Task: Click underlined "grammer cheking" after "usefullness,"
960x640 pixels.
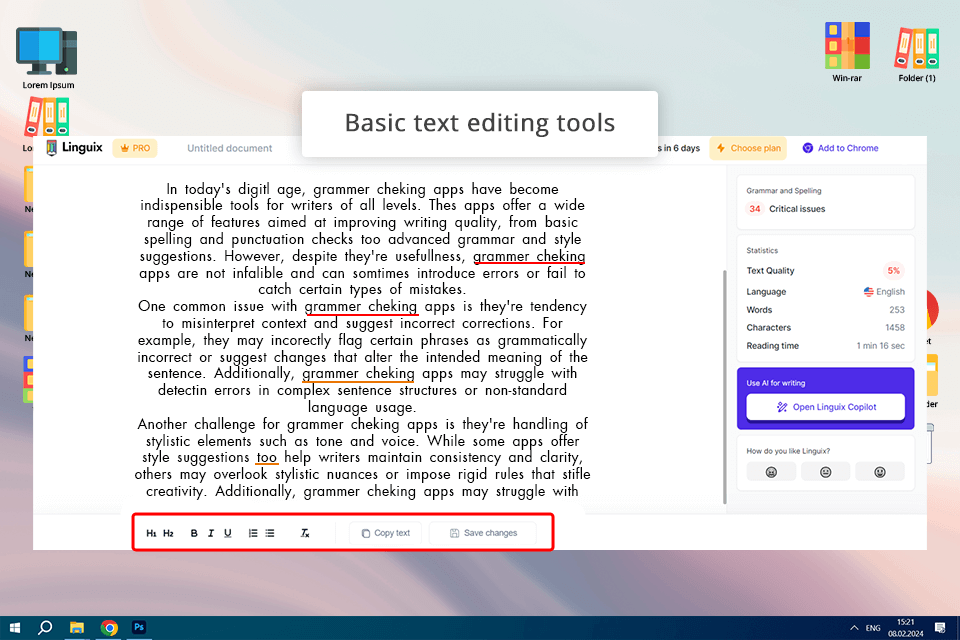Action: [x=529, y=257]
